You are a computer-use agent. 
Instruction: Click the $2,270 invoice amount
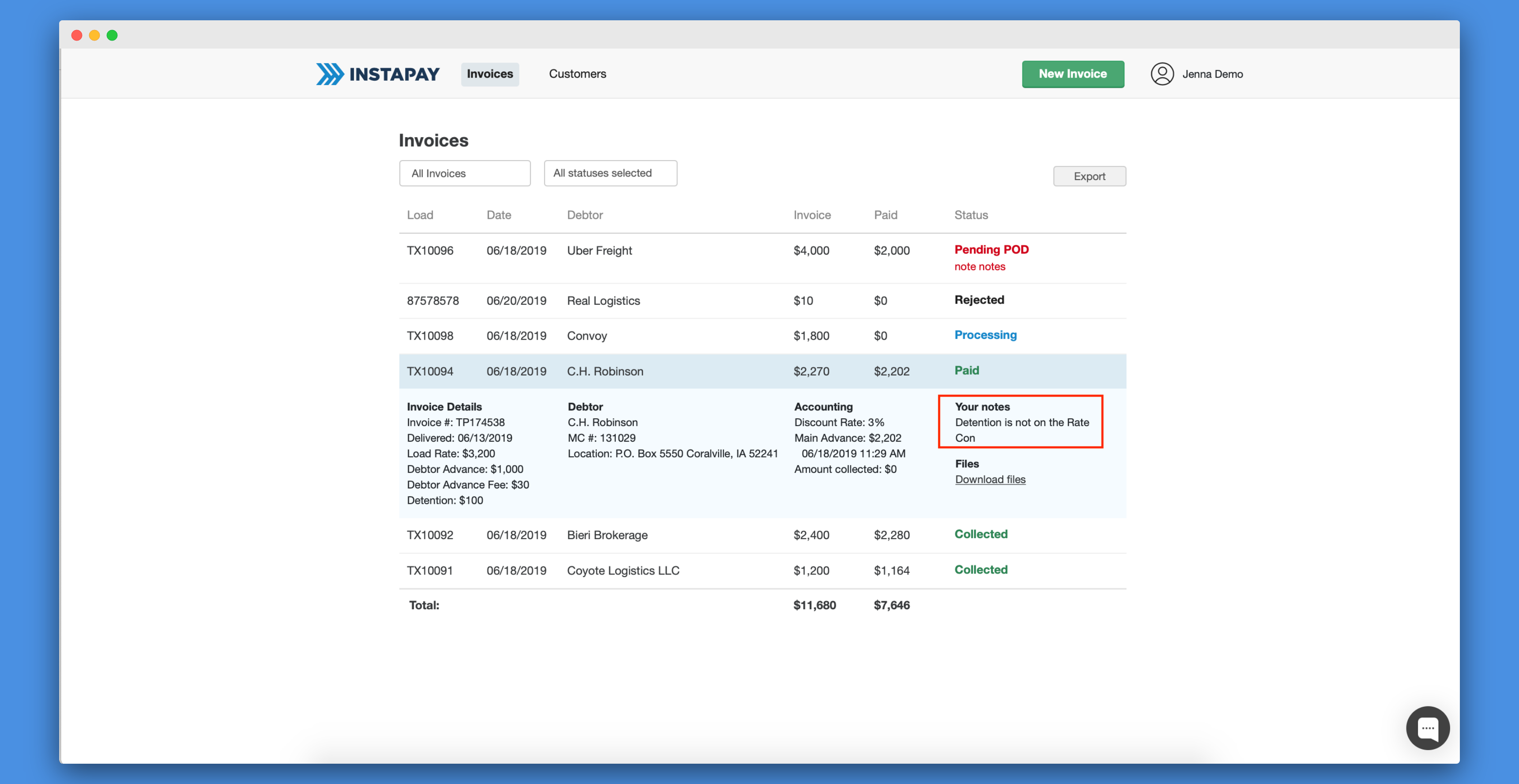click(811, 371)
